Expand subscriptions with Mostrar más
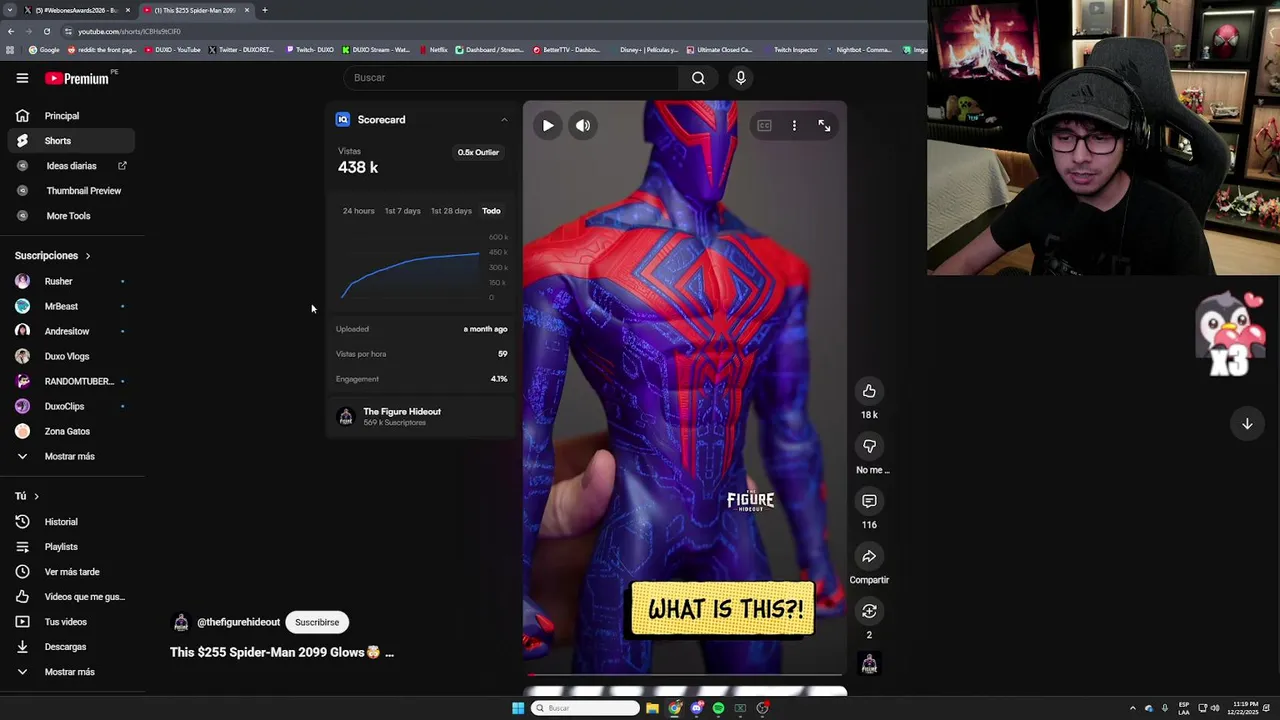The width and height of the screenshot is (1280, 720). point(72,456)
